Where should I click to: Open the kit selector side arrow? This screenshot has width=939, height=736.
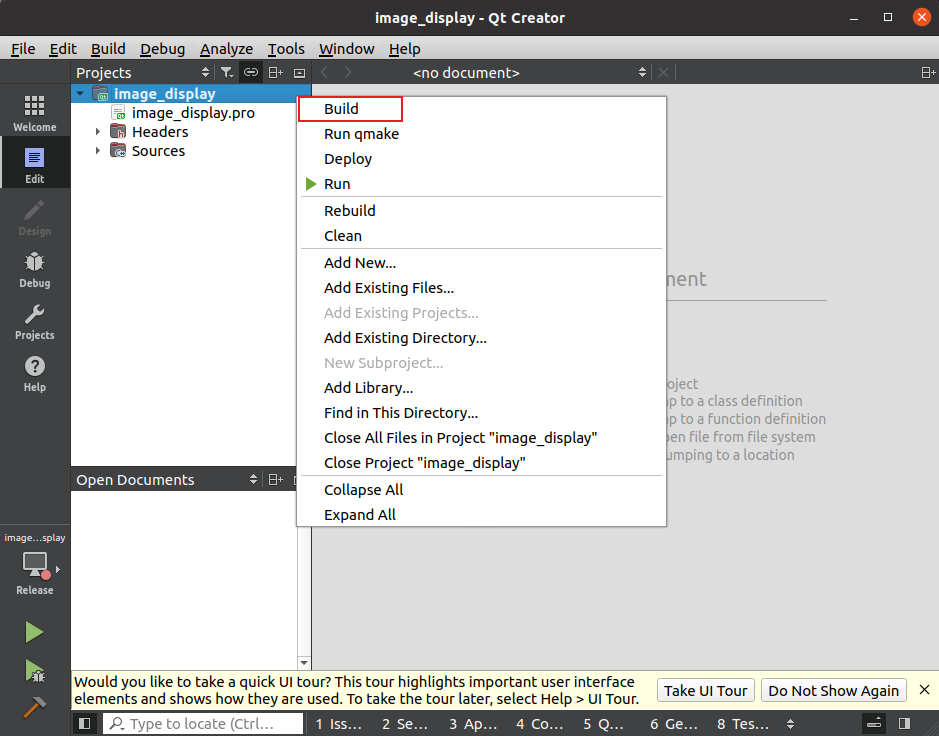[x=57, y=570]
